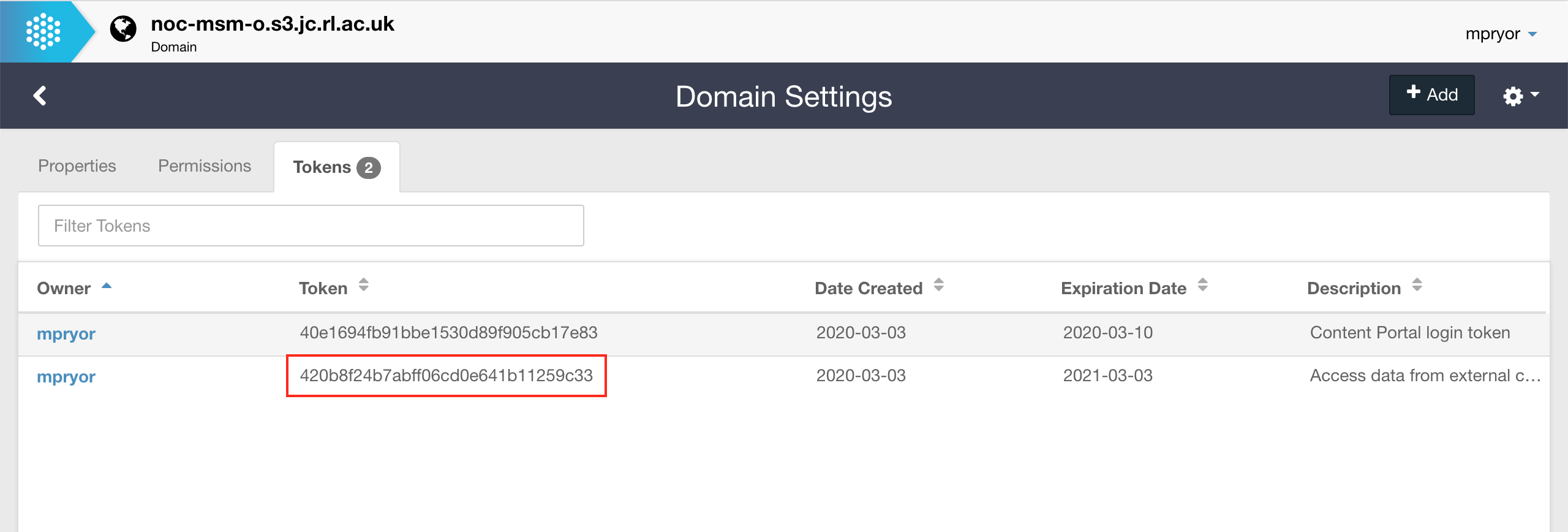
Task: Sort by Expiration Date arrows
Action: [1202, 285]
